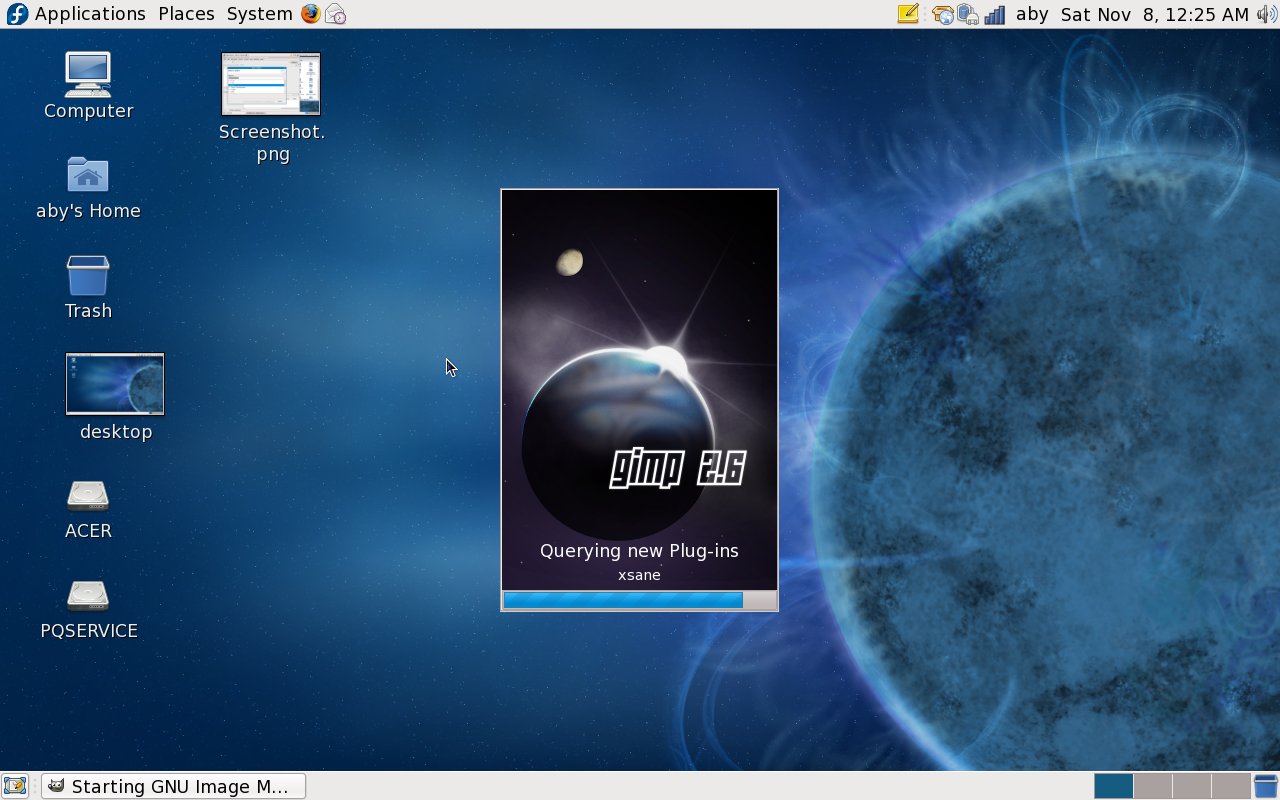The width and height of the screenshot is (1280, 800).
Task: Switch to the second workspace
Action: coord(1153,786)
